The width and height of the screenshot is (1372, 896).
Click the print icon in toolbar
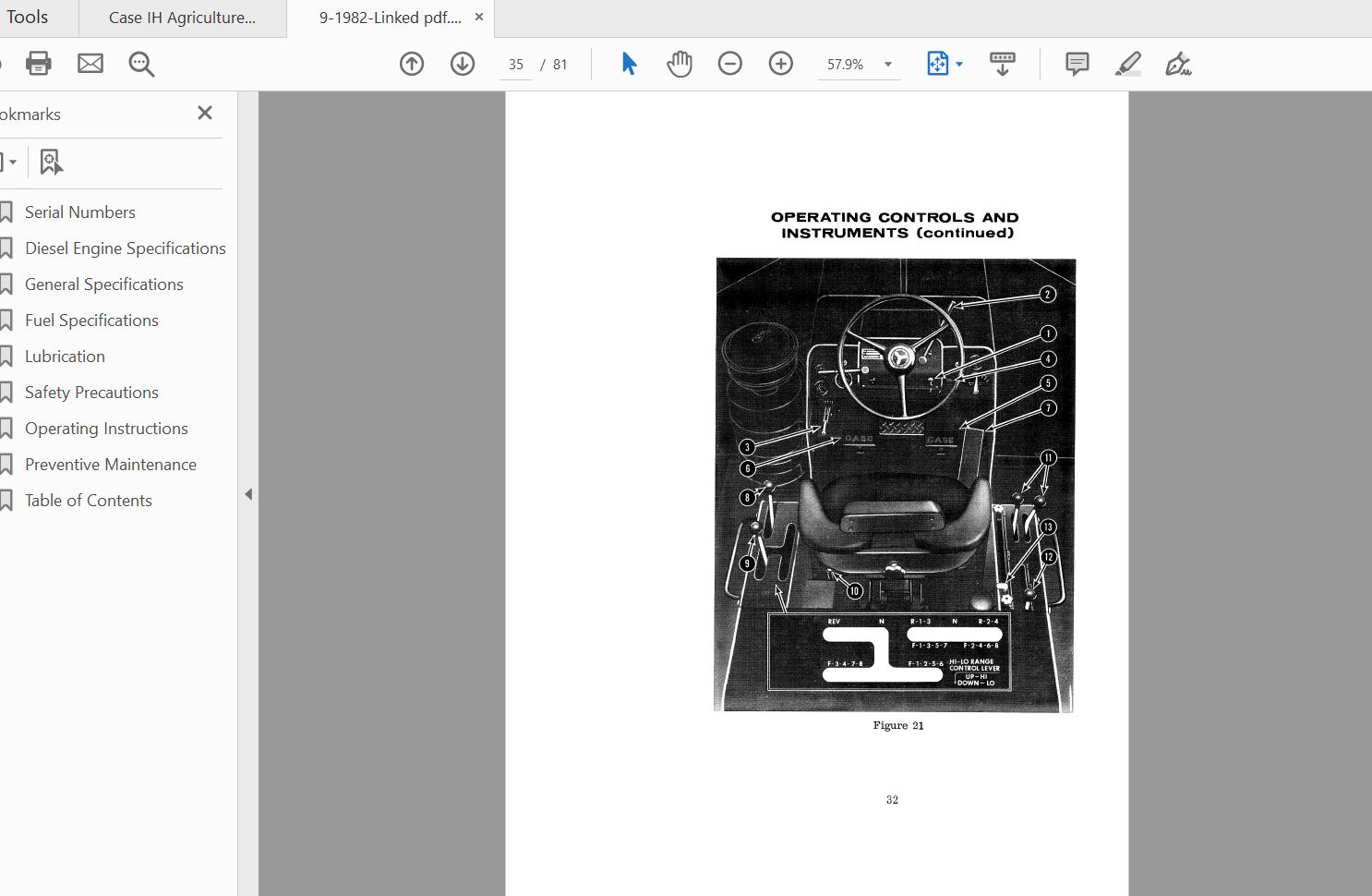39,64
